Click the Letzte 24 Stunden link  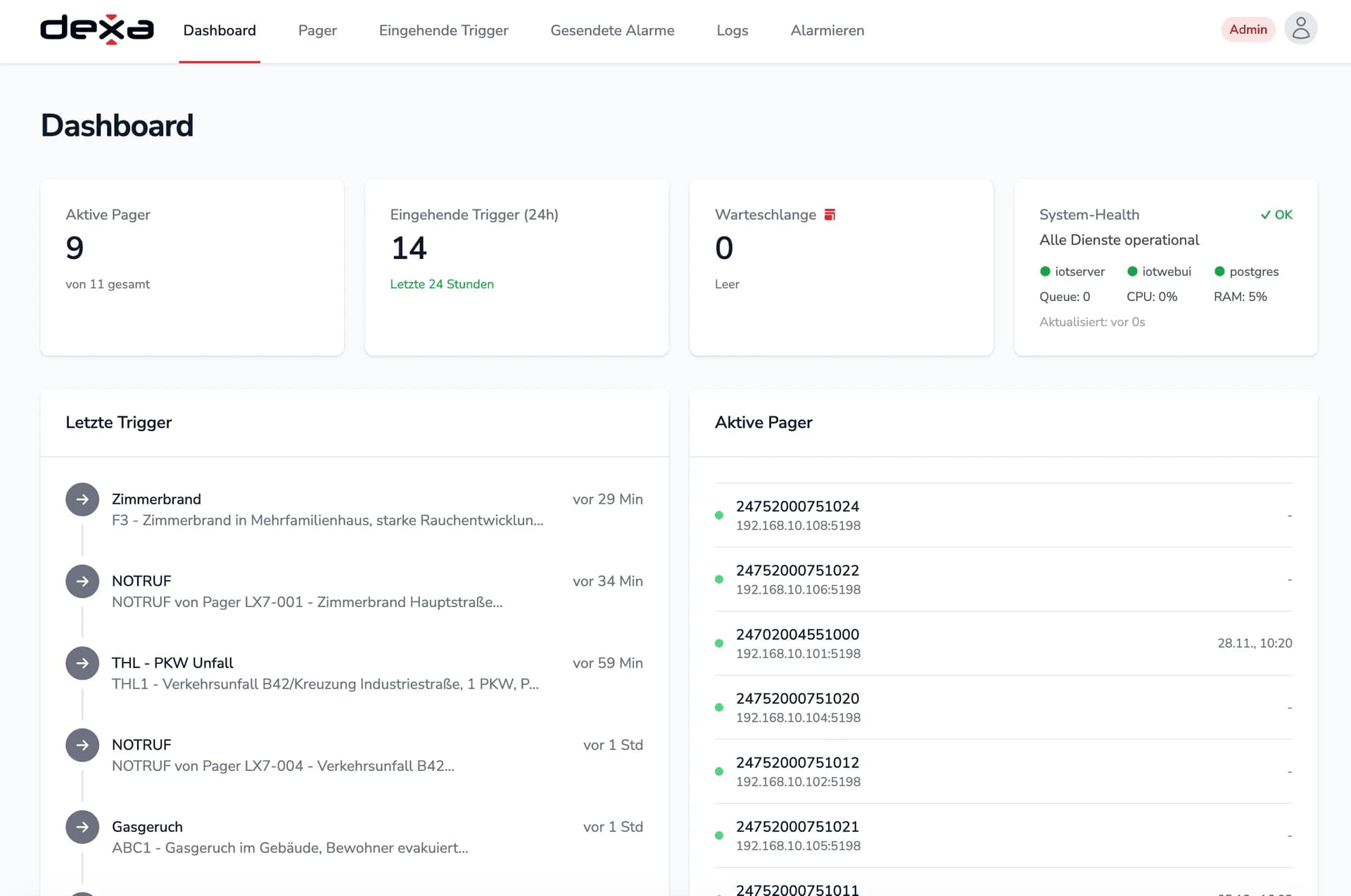click(442, 284)
